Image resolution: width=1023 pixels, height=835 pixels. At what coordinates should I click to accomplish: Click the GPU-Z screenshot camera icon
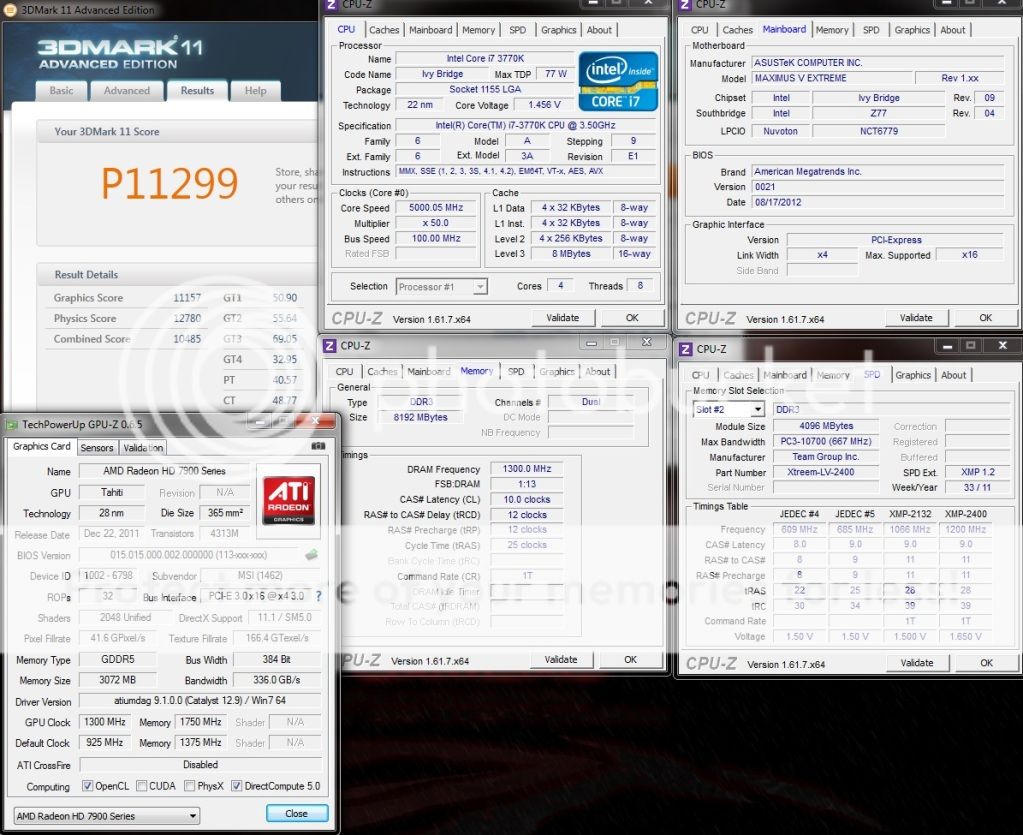[x=318, y=446]
